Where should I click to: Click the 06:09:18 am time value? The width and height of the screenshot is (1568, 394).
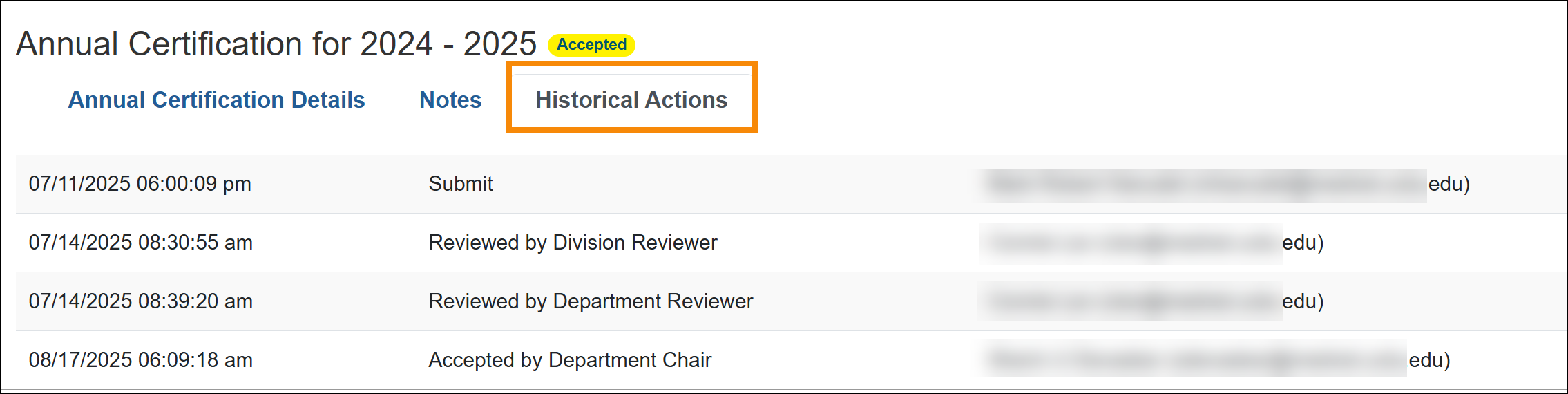[195, 360]
